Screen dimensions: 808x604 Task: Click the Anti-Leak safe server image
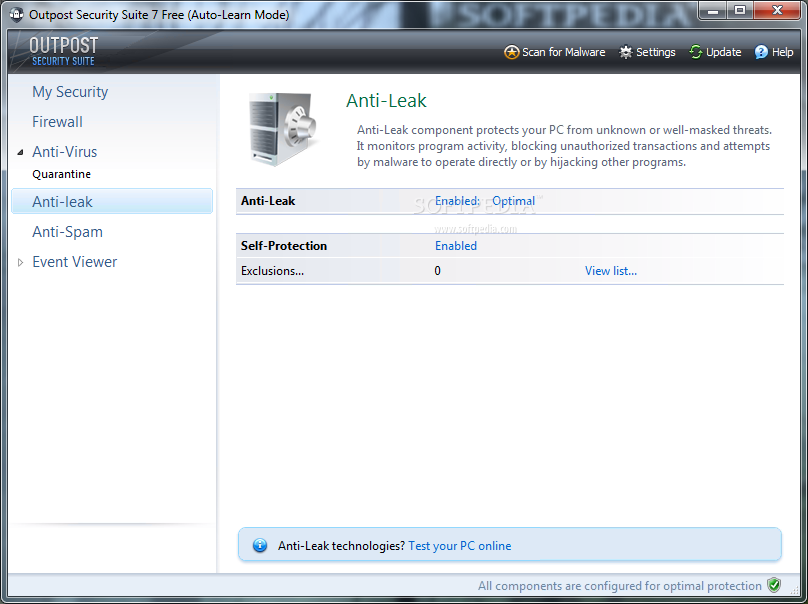coord(282,129)
